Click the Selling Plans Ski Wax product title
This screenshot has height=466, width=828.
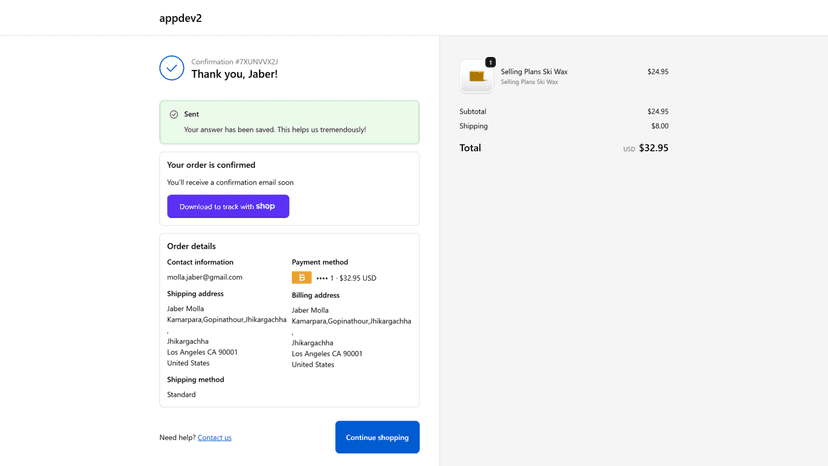pos(534,71)
